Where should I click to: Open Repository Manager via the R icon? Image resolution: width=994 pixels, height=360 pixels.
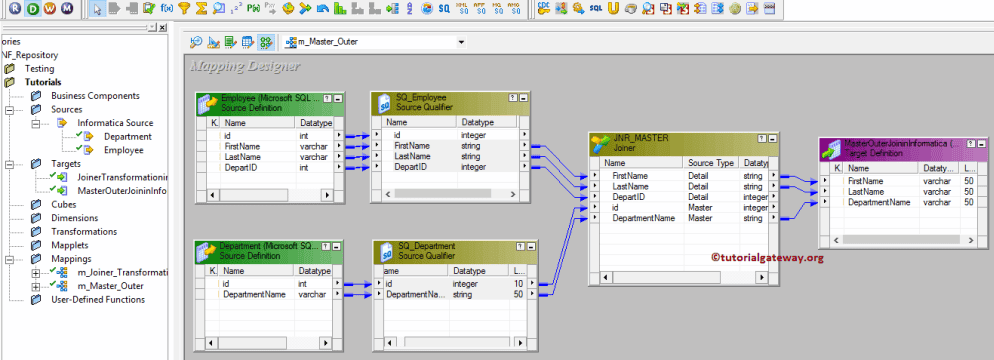tap(15, 8)
